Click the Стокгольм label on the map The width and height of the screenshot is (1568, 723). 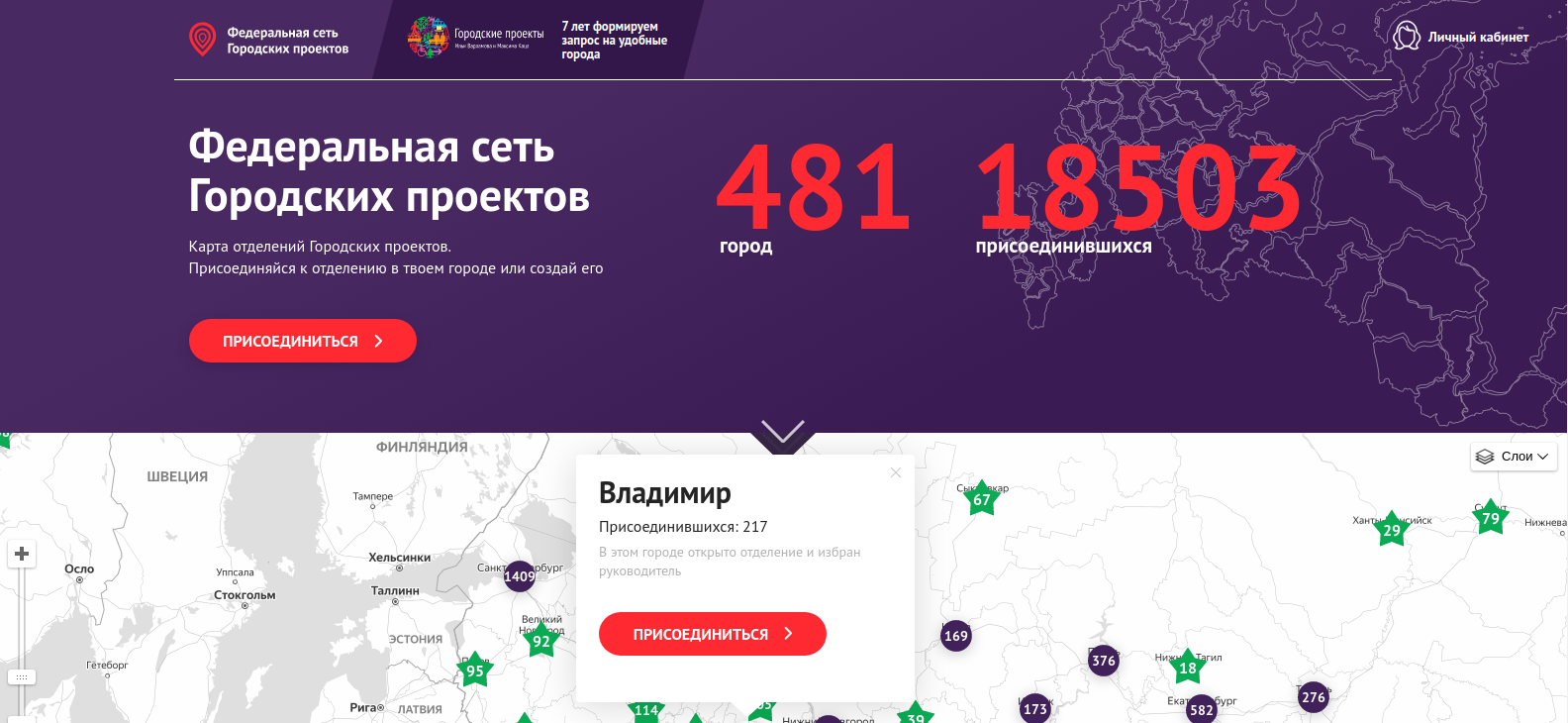pos(245,595)
